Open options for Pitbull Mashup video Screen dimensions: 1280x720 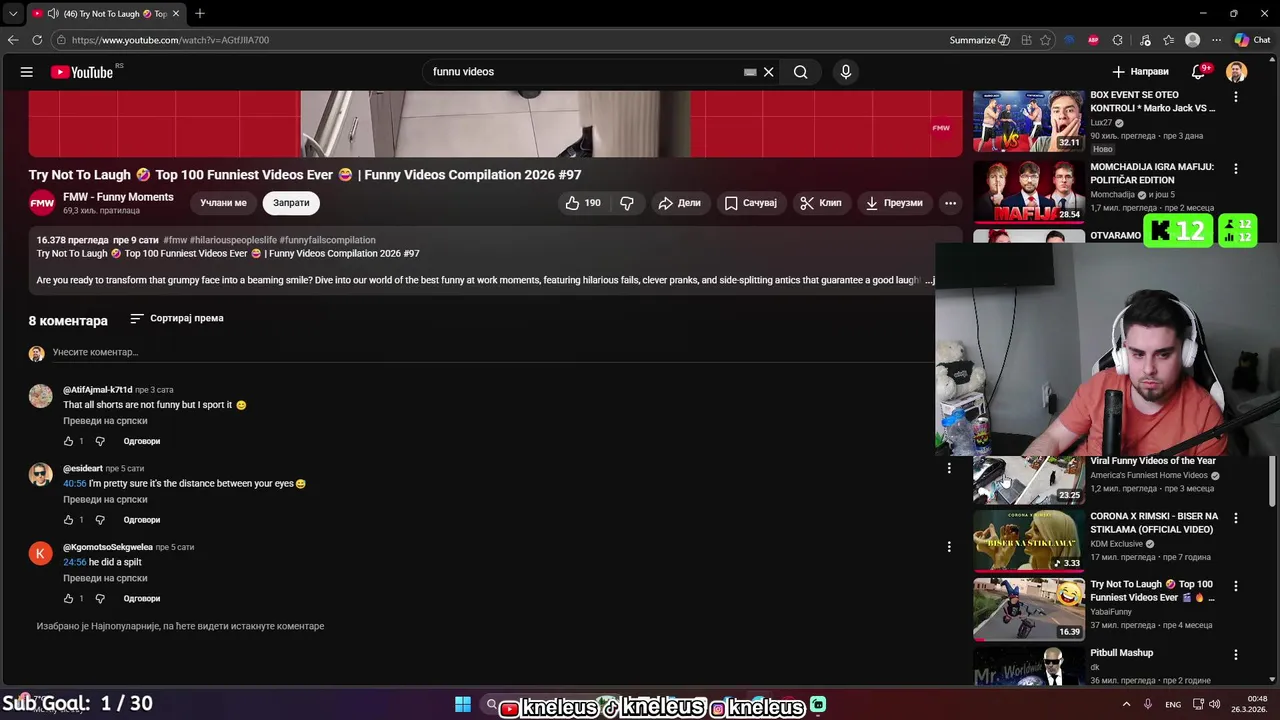(x=1236, y=654)
